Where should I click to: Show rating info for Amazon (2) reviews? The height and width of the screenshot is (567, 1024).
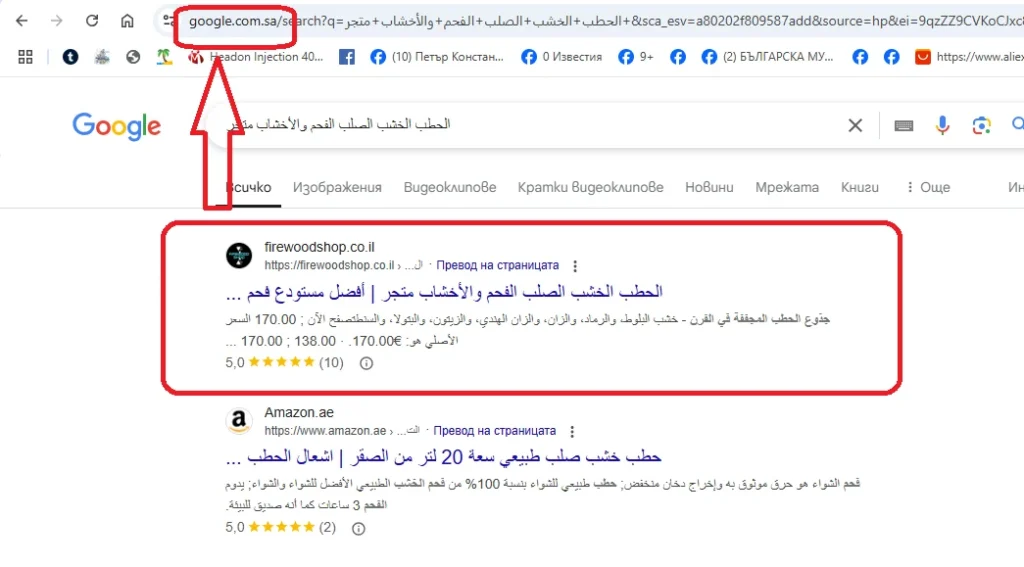point(359,528)
